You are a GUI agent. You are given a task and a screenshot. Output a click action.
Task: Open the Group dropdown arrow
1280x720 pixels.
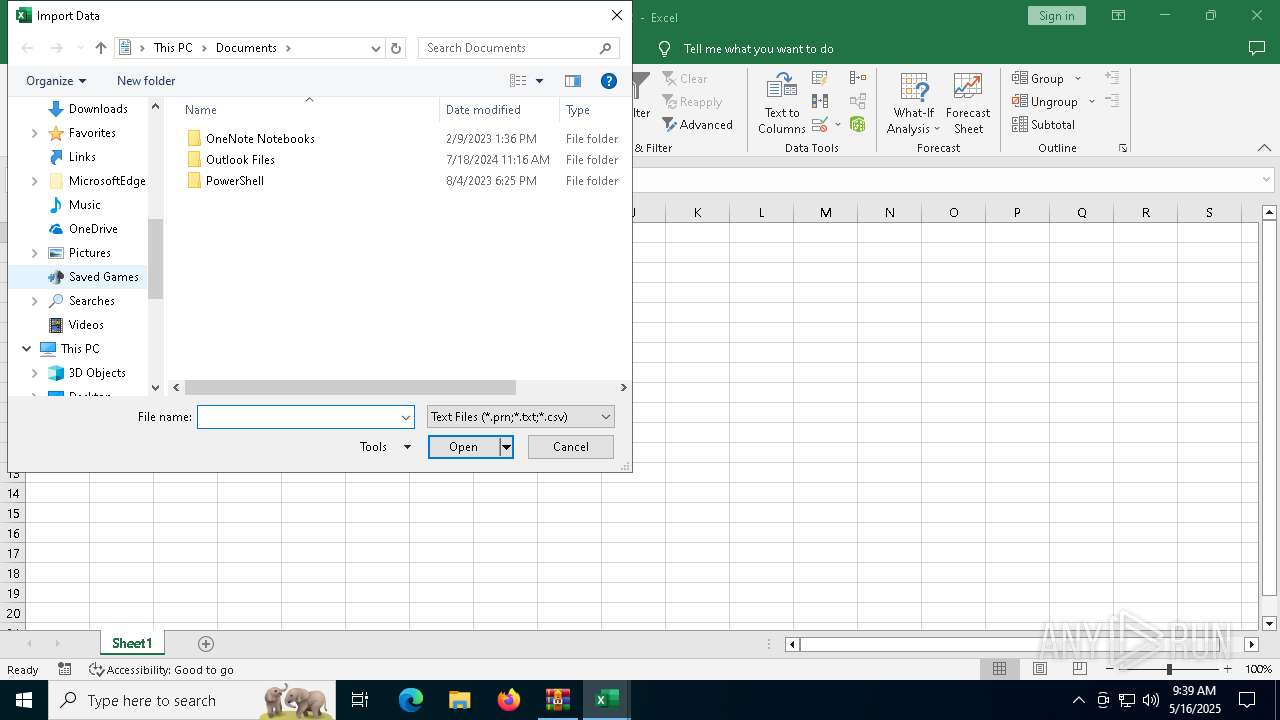point(1078,78)
